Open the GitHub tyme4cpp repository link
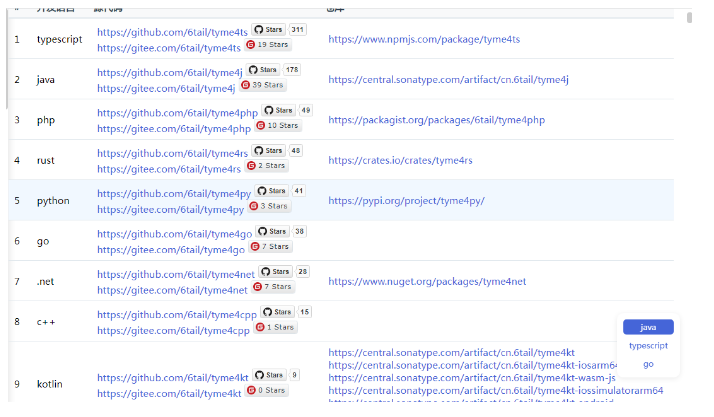This screenshot has width=714, height=417. [x=177, y=315]
